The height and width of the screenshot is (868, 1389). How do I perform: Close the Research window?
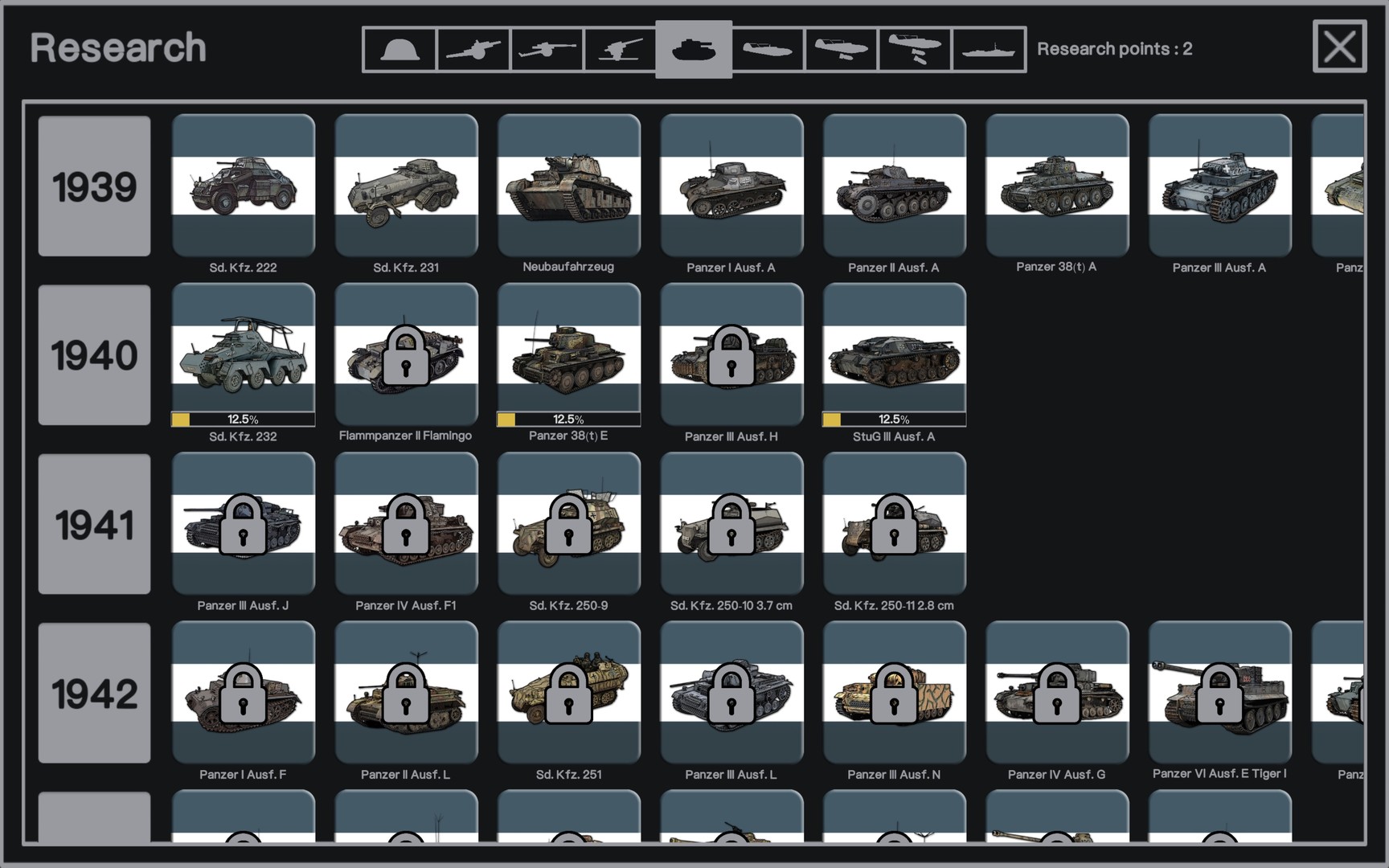(x=1339, y=47)
